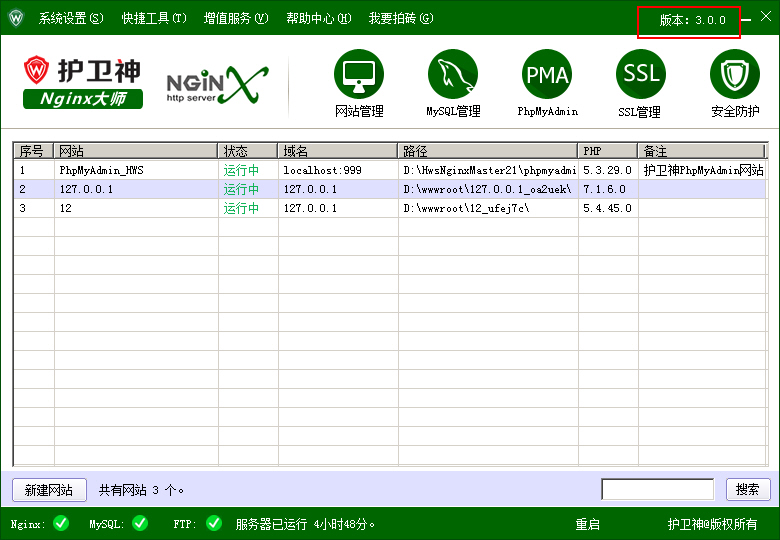Click the 新建网站 button
The width and height of the screenshot is (780, 540).
click(x=49, y=490)
